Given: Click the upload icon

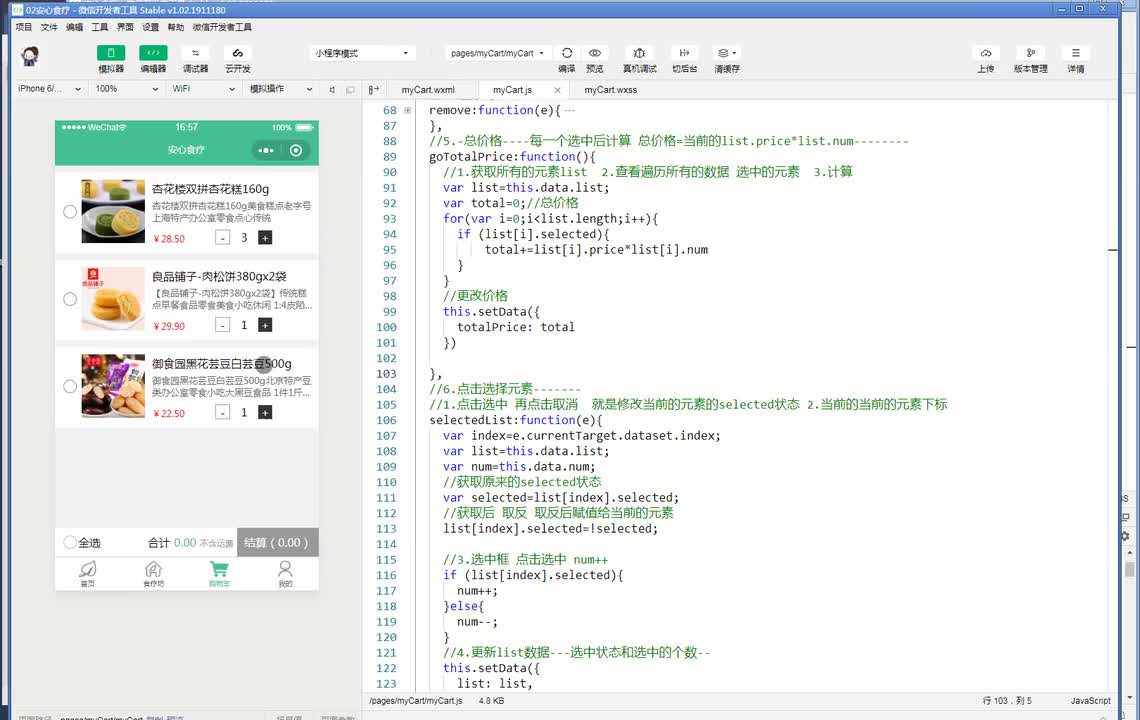Looking at the screenshot, I should 986,53.
